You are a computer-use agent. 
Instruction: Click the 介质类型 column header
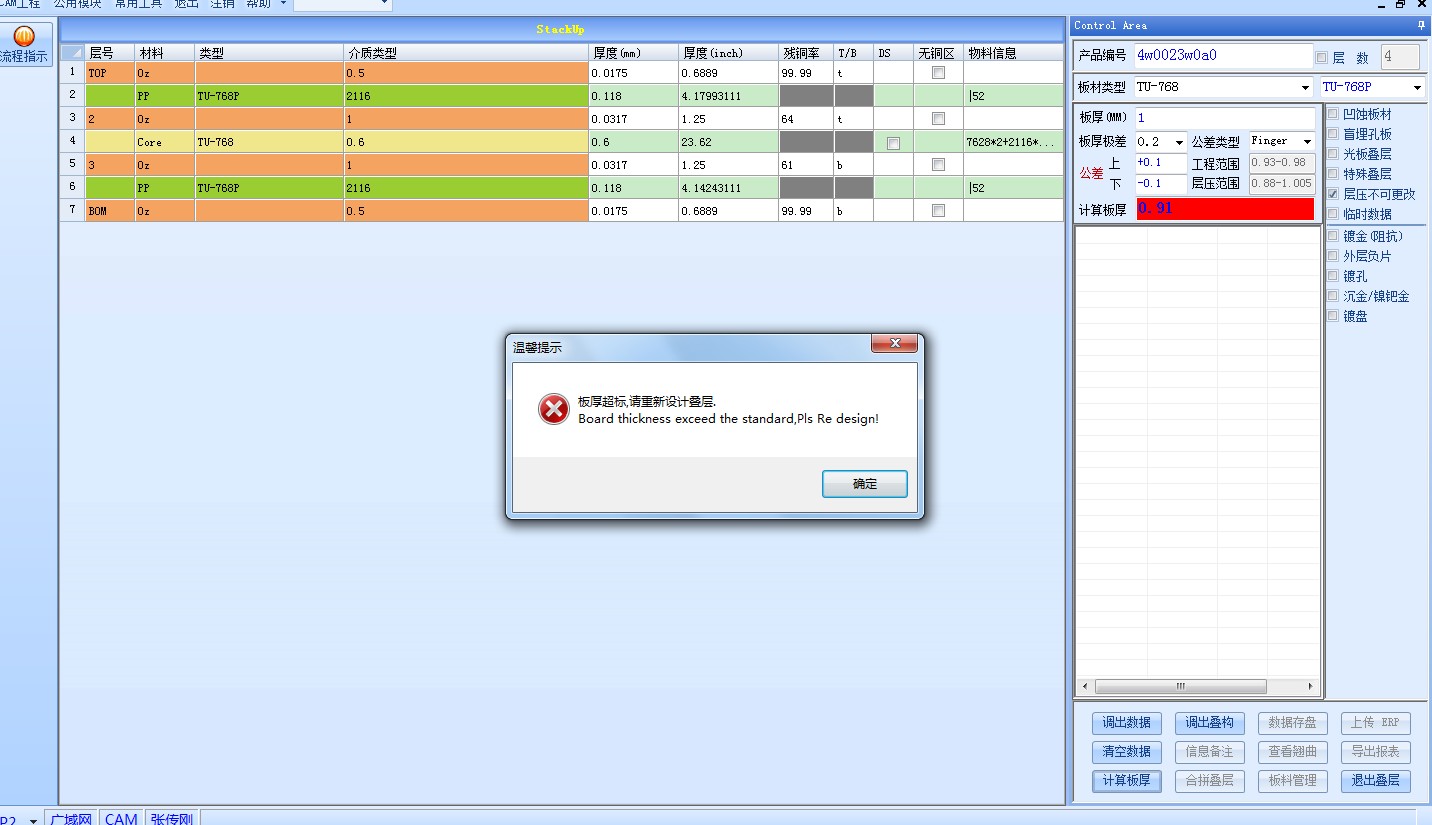466,53
